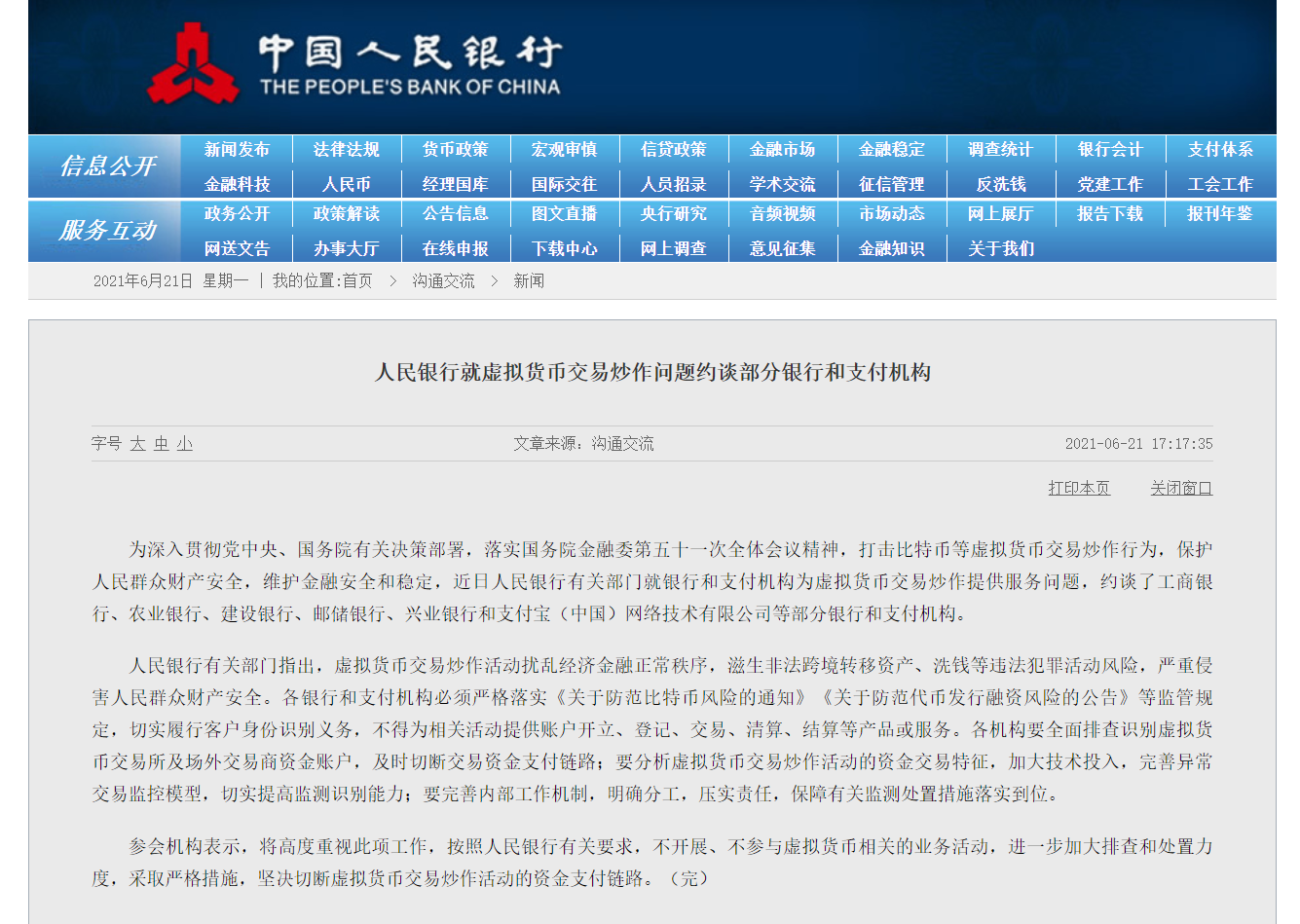This screenshot has width=1300, height=924.
Task: Open 政务公开 under 服务互动
Action: click(237, 213)
